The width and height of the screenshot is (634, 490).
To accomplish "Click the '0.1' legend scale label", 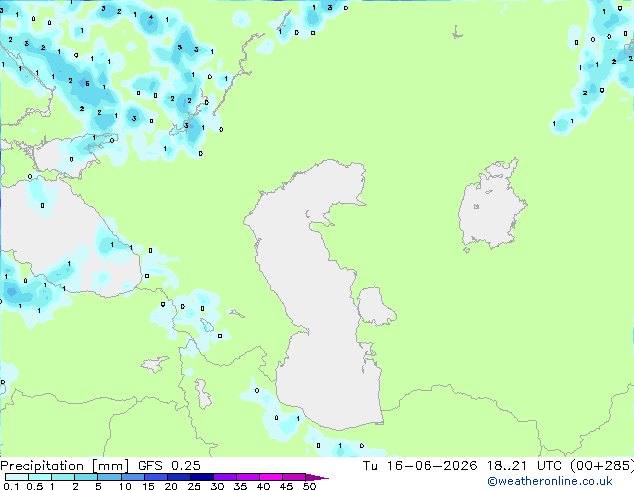I will 11,486.
